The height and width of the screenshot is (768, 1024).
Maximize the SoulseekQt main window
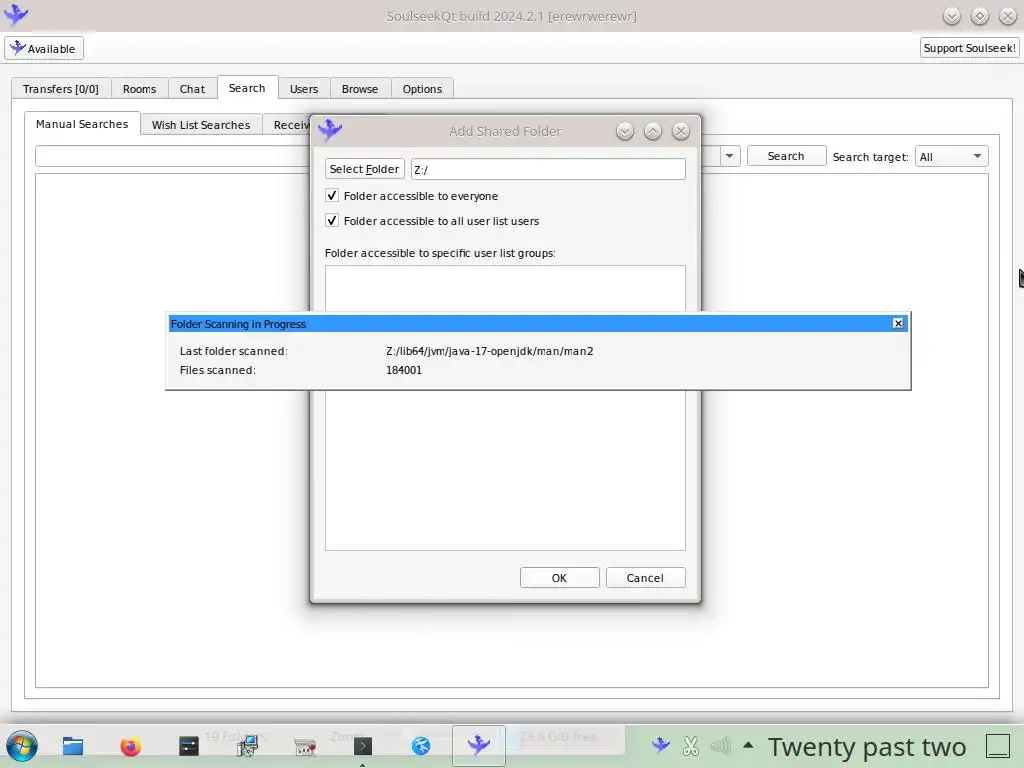980,16
